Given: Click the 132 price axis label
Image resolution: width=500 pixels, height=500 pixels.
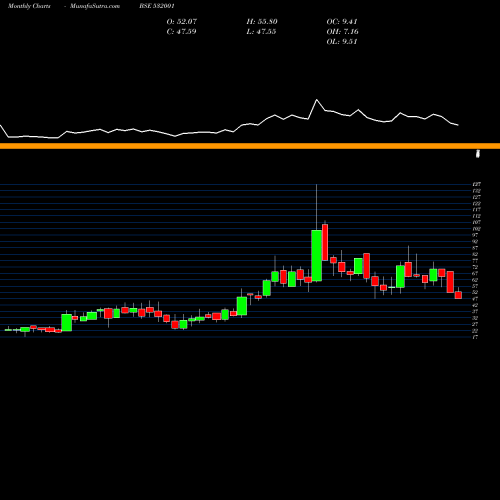Looking at the screenshot, I should [x=476, y=191].
